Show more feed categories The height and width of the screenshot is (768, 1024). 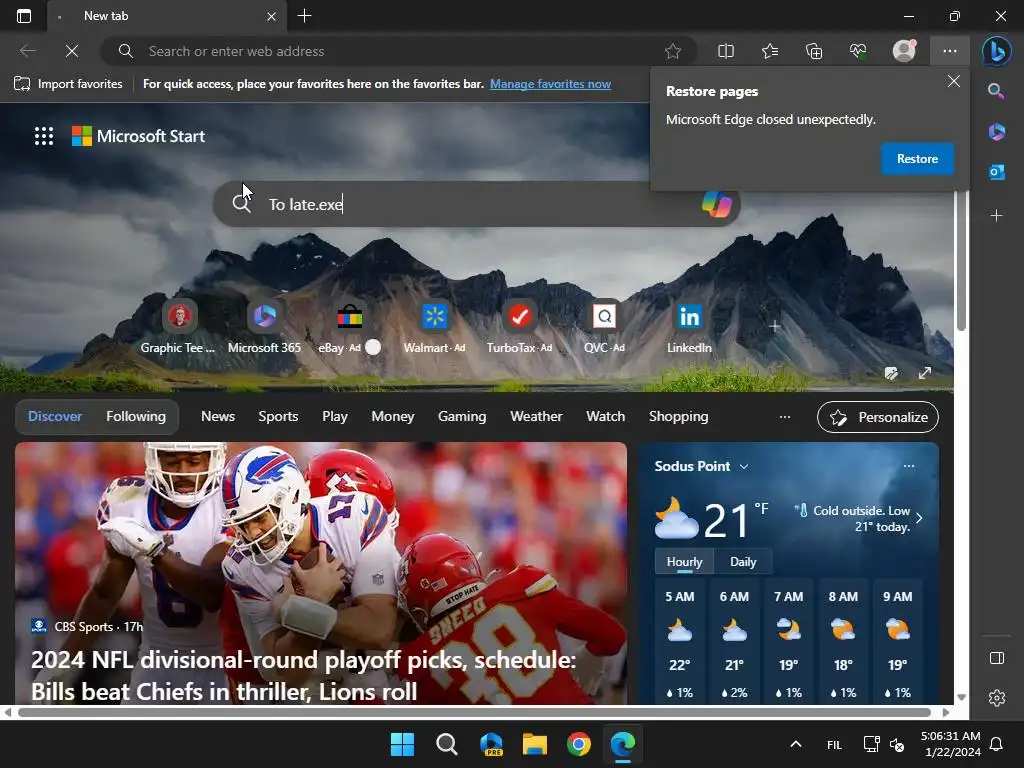tap(785, 417)
